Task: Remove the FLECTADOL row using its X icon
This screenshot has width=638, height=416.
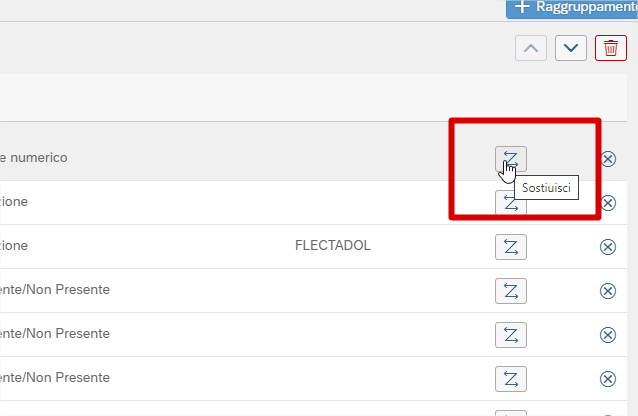Action: coord(608,247)
